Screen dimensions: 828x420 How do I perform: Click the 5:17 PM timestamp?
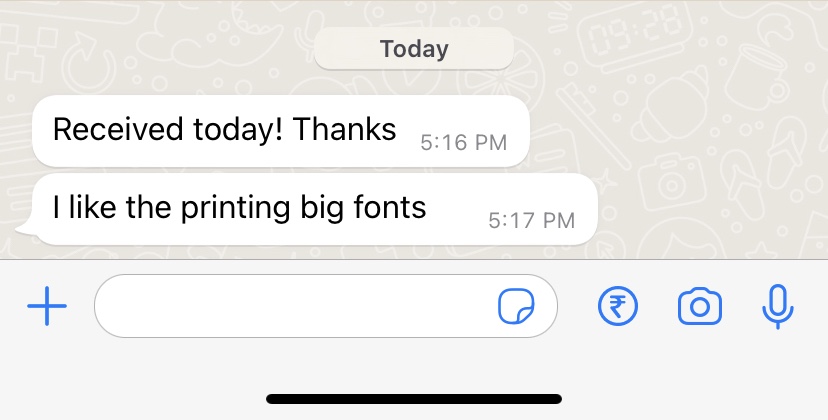532,220
